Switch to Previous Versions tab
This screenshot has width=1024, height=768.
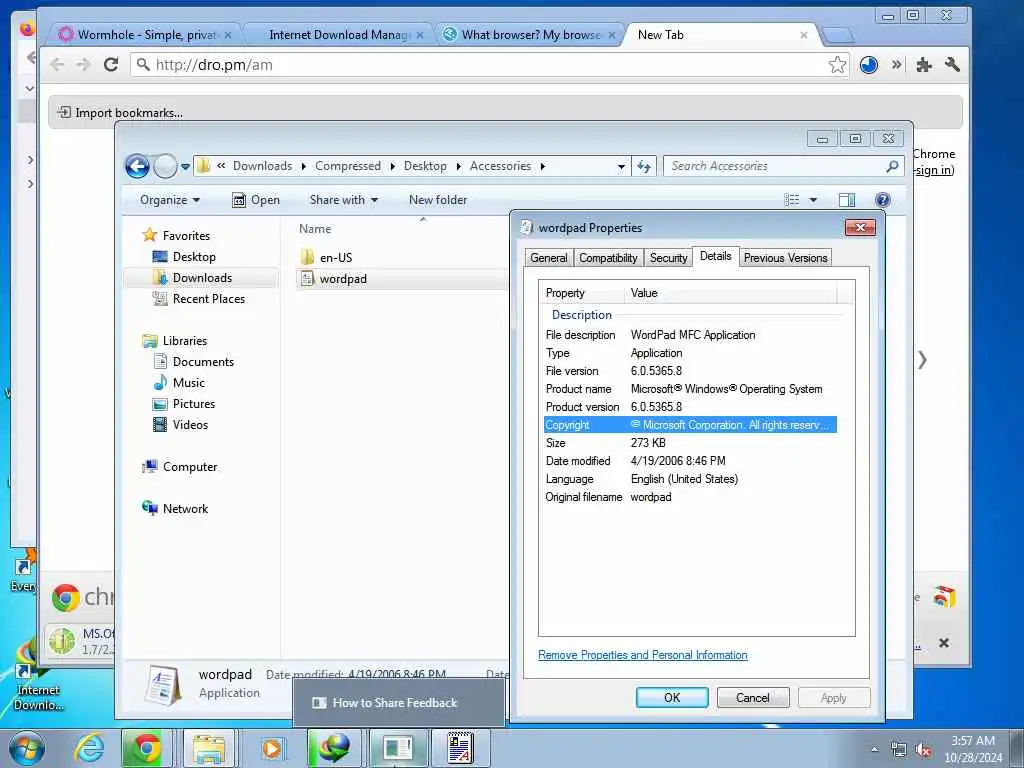785,258
